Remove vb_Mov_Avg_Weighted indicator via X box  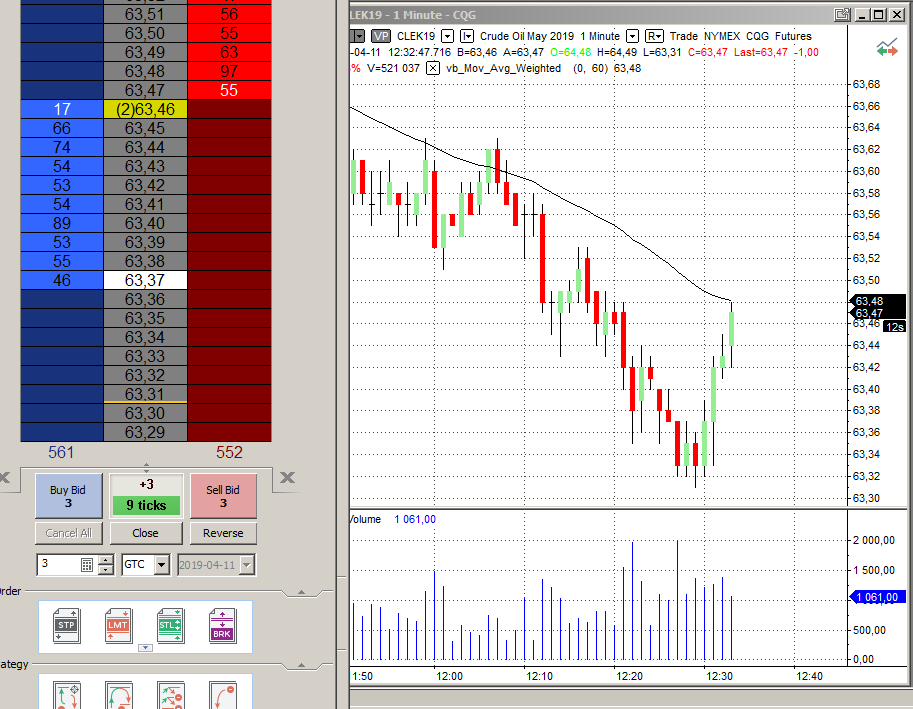click(433, 68)
